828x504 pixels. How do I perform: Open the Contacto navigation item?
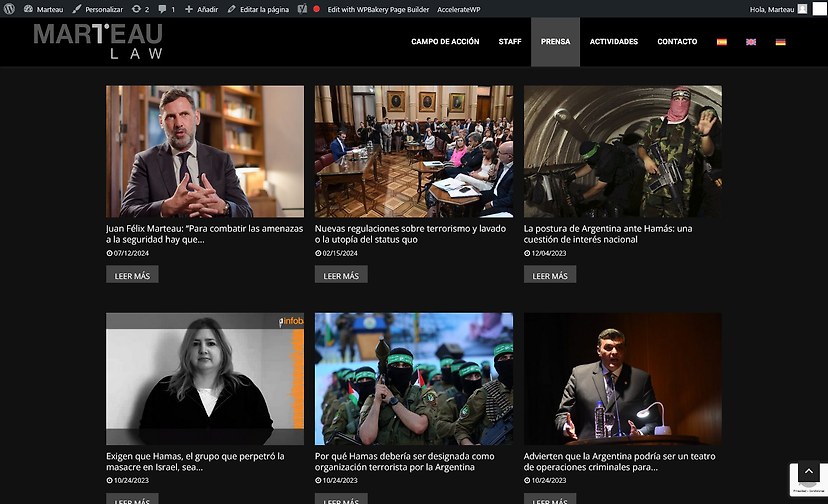(677, 41)
